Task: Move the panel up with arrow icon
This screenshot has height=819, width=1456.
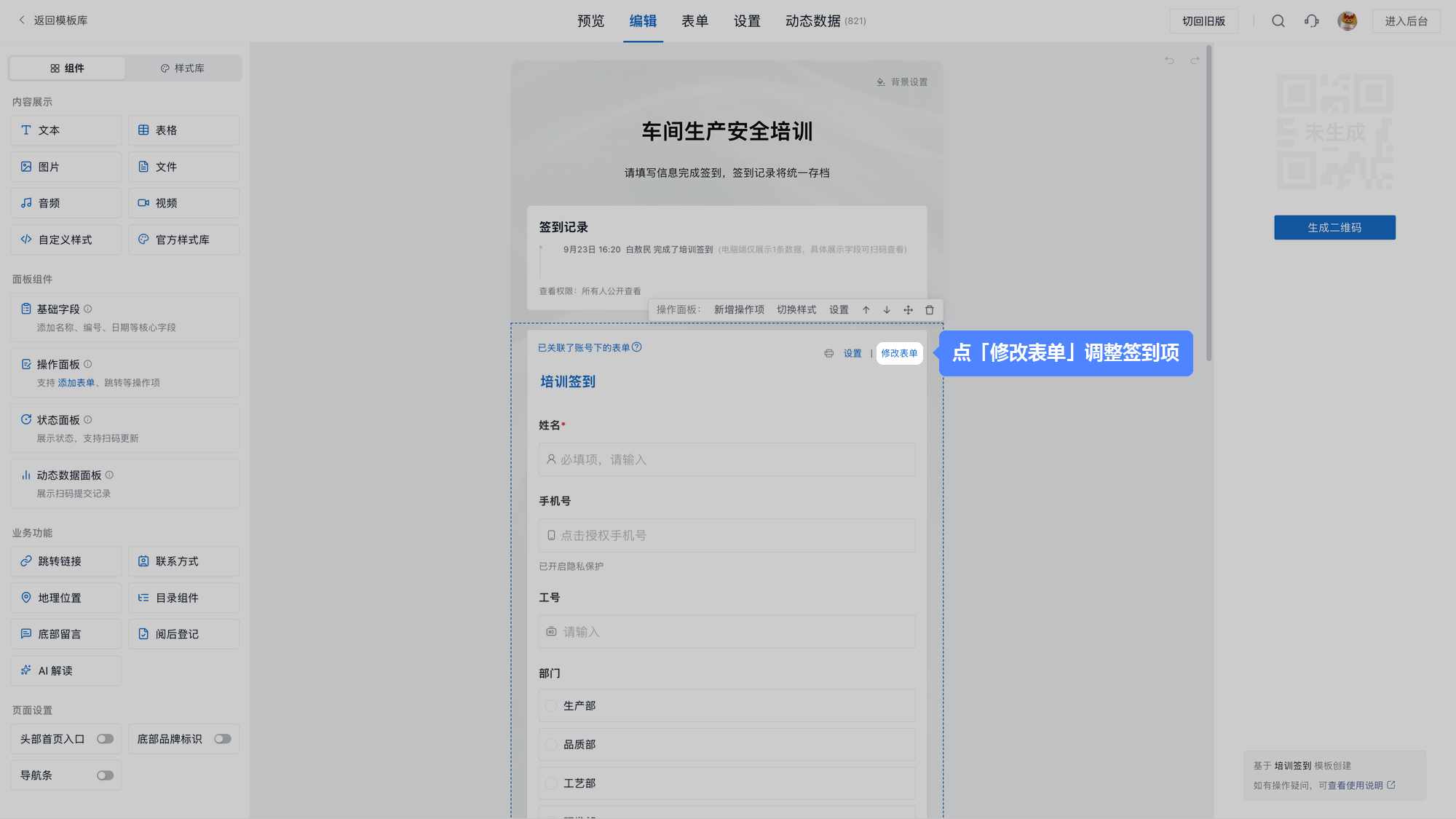Action: [866, 310]
